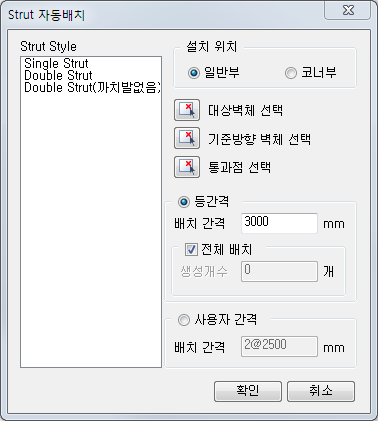Cancel the dialog with 취소
This screenshot has height=421, width=378.
[321, 391]
